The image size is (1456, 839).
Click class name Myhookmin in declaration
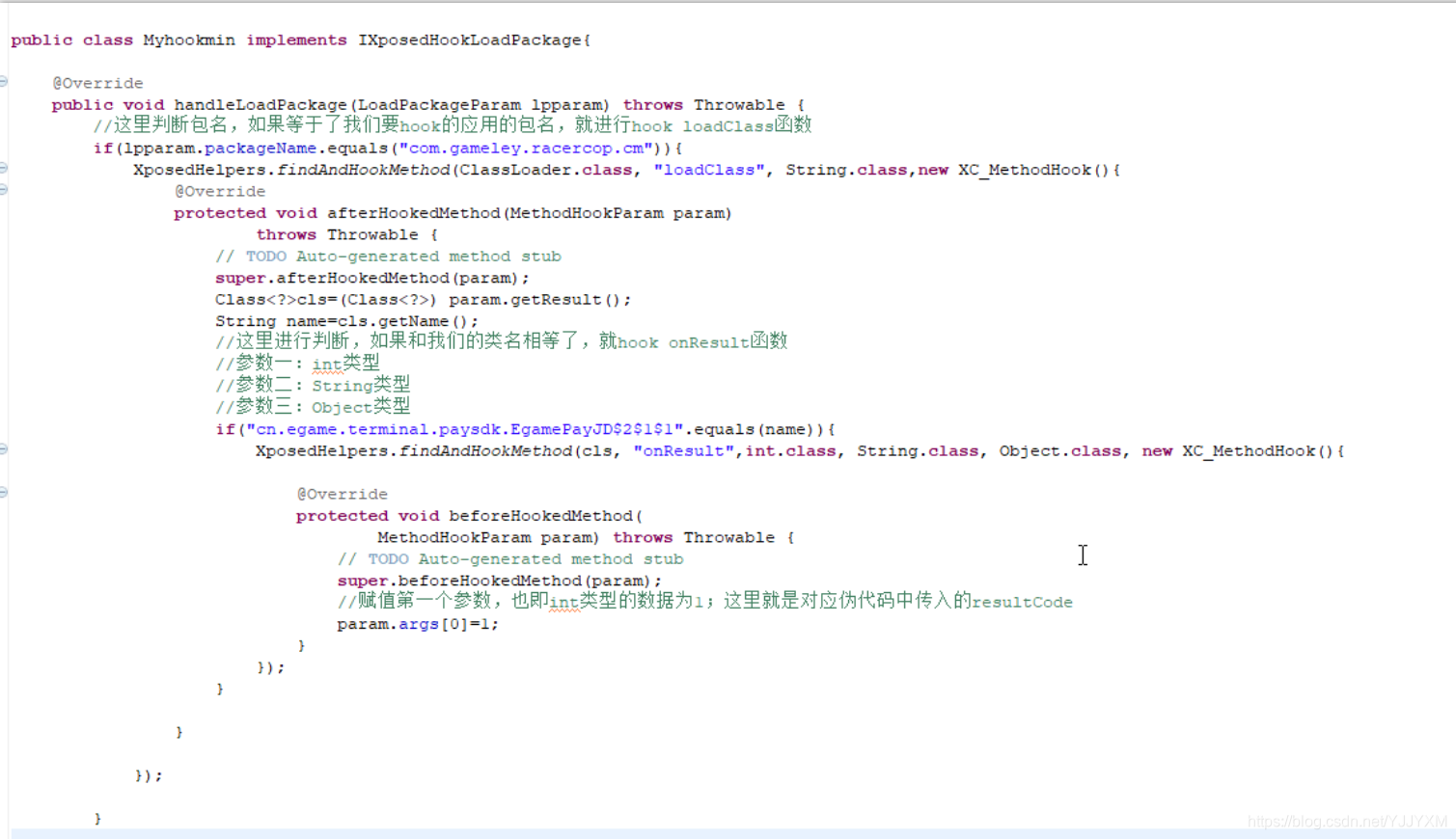point(189,41)
